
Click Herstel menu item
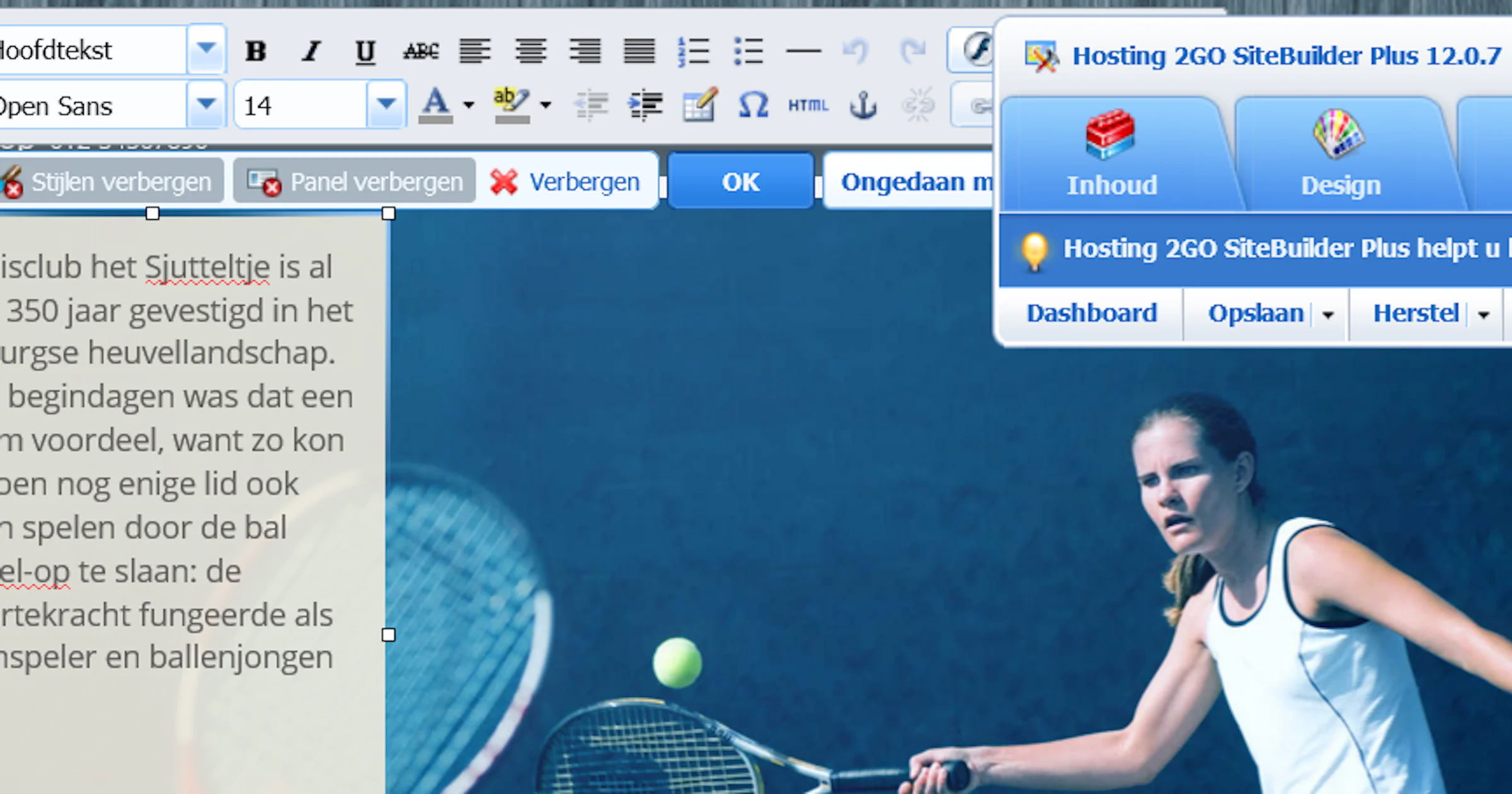1415,313
